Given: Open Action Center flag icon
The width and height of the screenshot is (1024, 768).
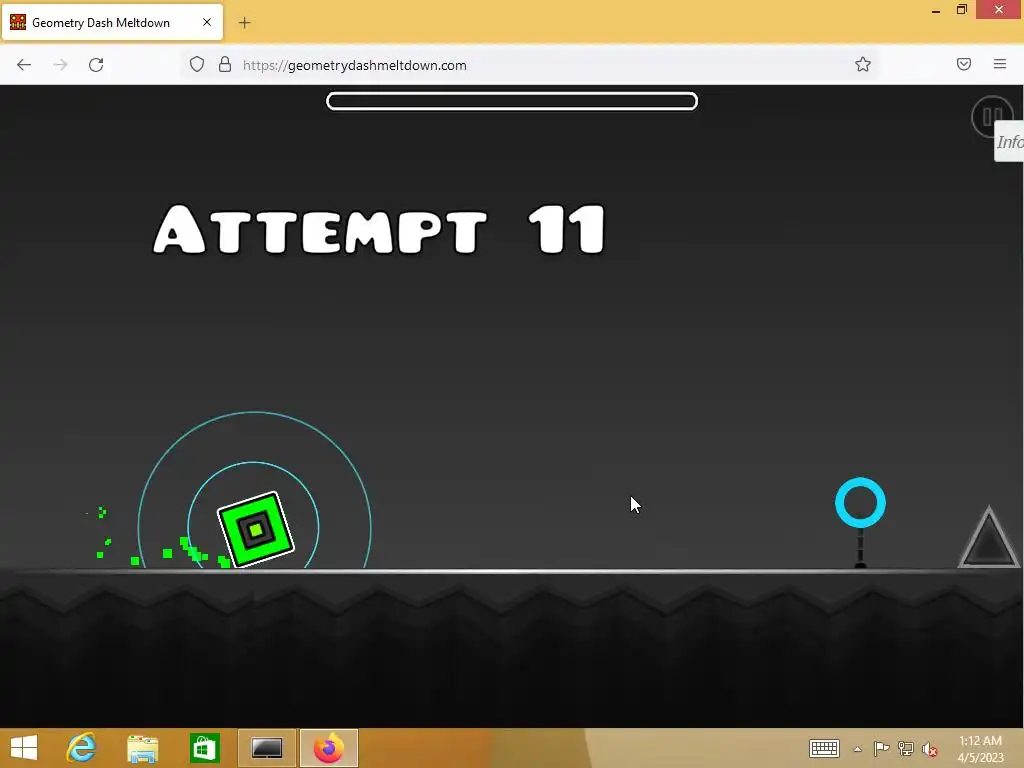Looking at the screenshot, I should pyautogui.click(x=881, y=748).
